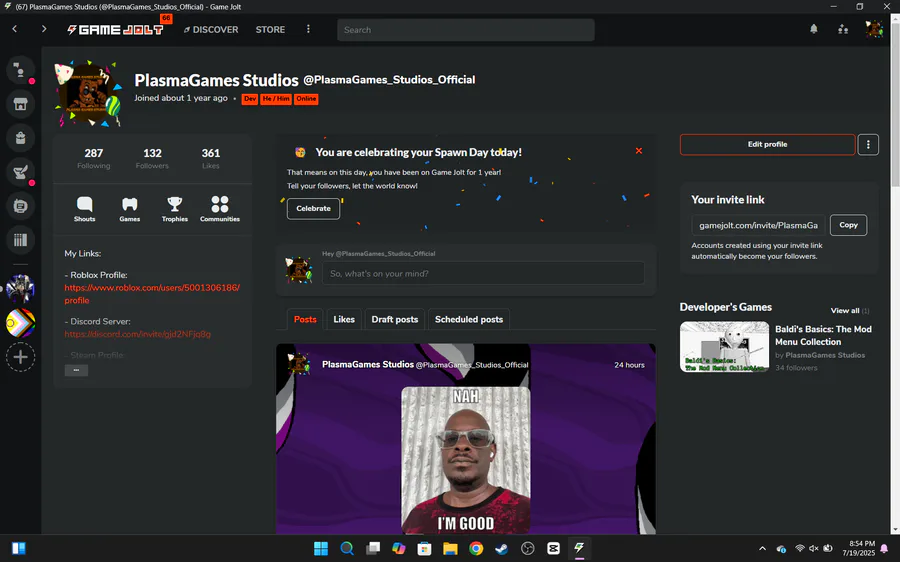Copy the invite link
The width and height of the screenshot is (900, 562).
[x=848, y=225]
